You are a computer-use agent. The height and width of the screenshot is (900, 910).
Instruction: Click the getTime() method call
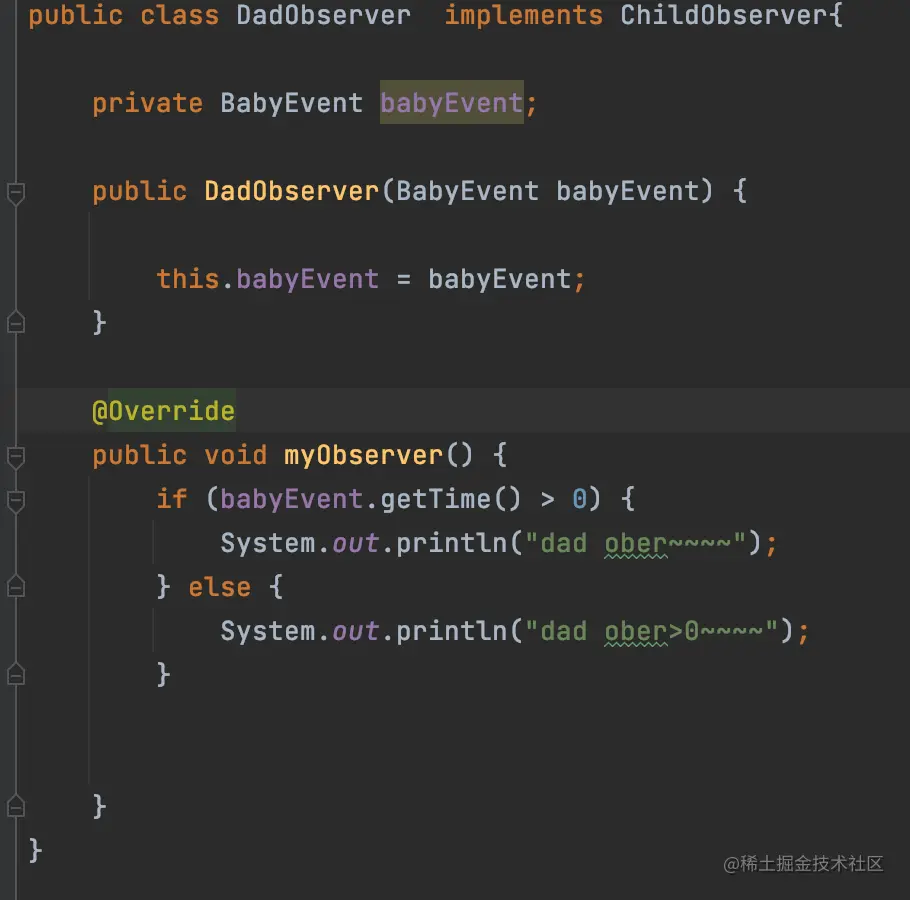(x=450, y=499)
